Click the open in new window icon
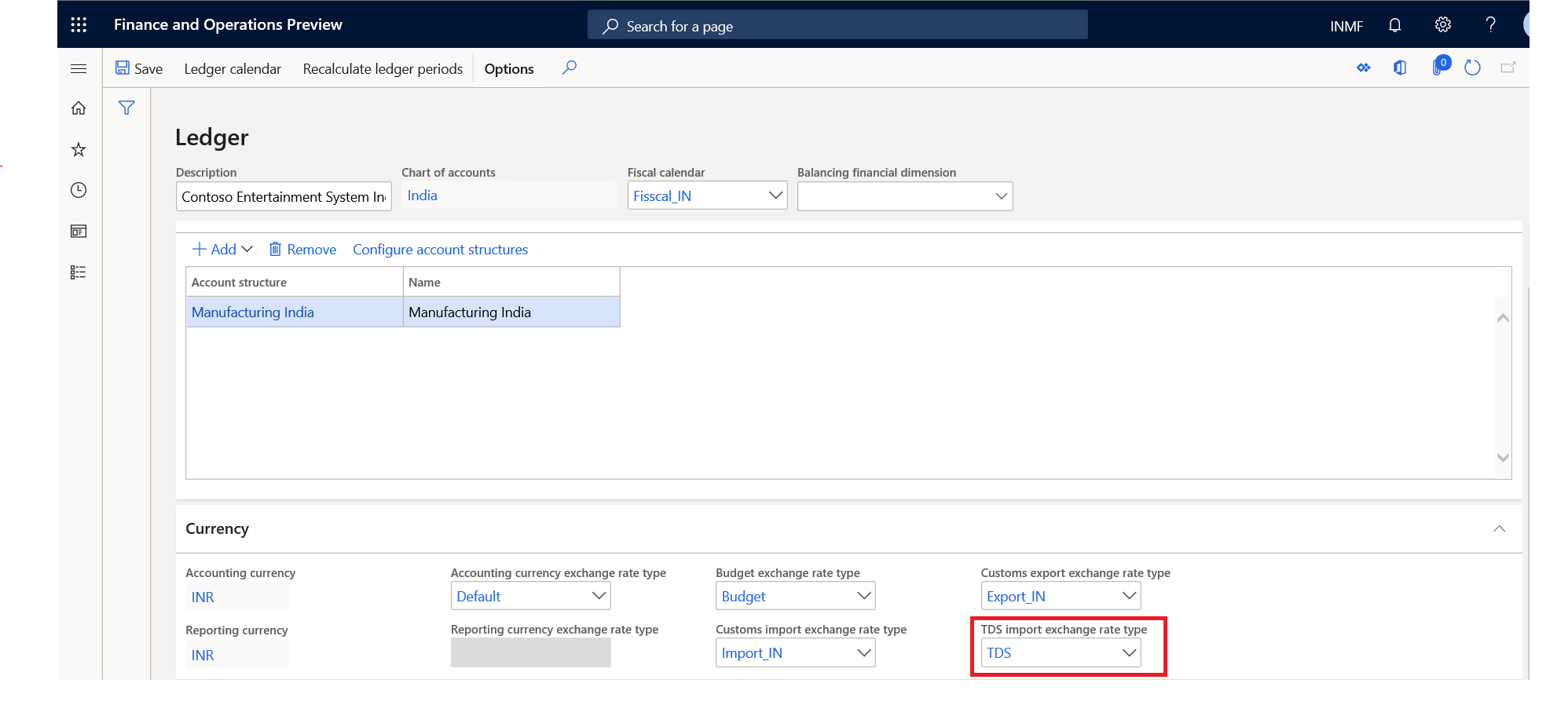Viewport: 1568px width, 727px height. click(1508, 68)
